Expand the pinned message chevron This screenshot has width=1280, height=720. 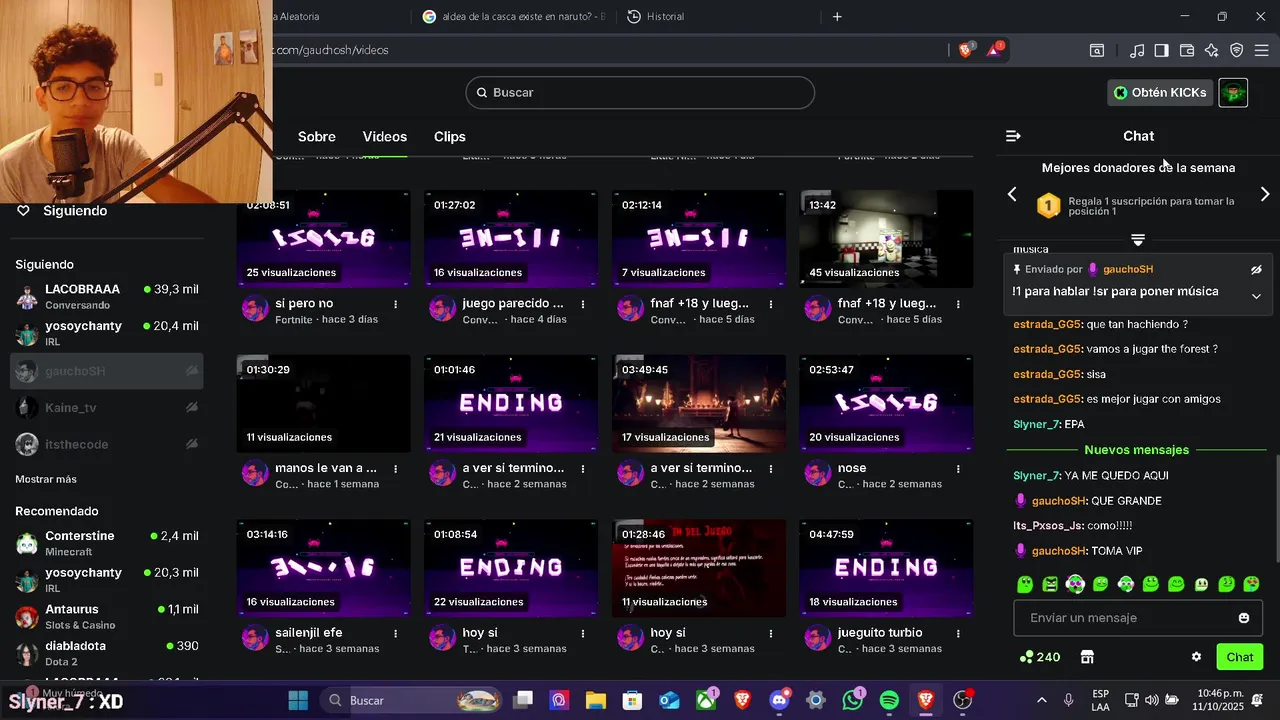pos(1256,296)
